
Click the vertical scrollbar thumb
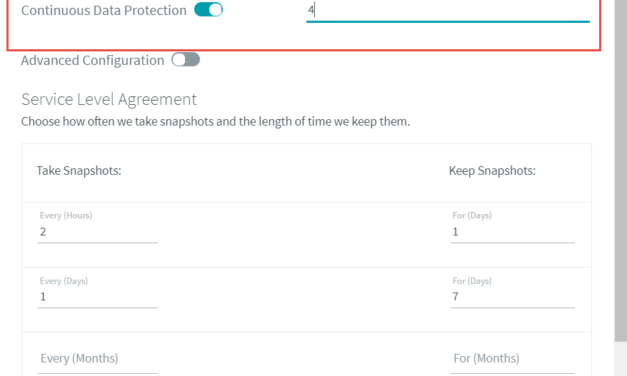point(621,170)
